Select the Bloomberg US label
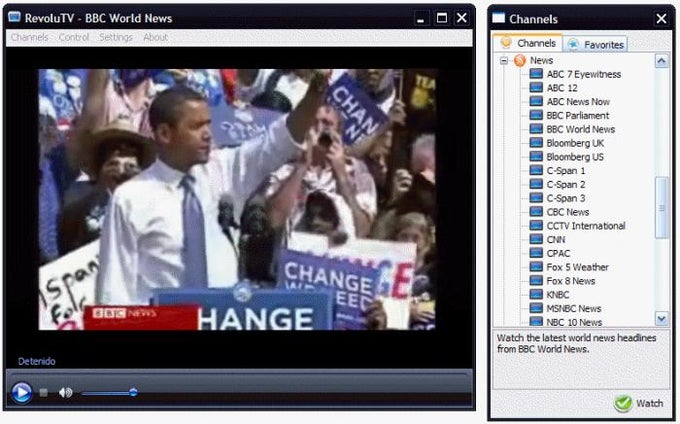 pos(575,157)
